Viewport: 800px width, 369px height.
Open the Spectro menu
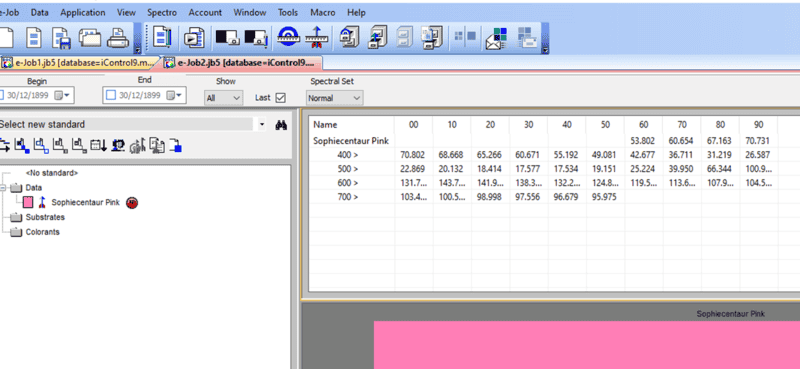tap(162, 12)
